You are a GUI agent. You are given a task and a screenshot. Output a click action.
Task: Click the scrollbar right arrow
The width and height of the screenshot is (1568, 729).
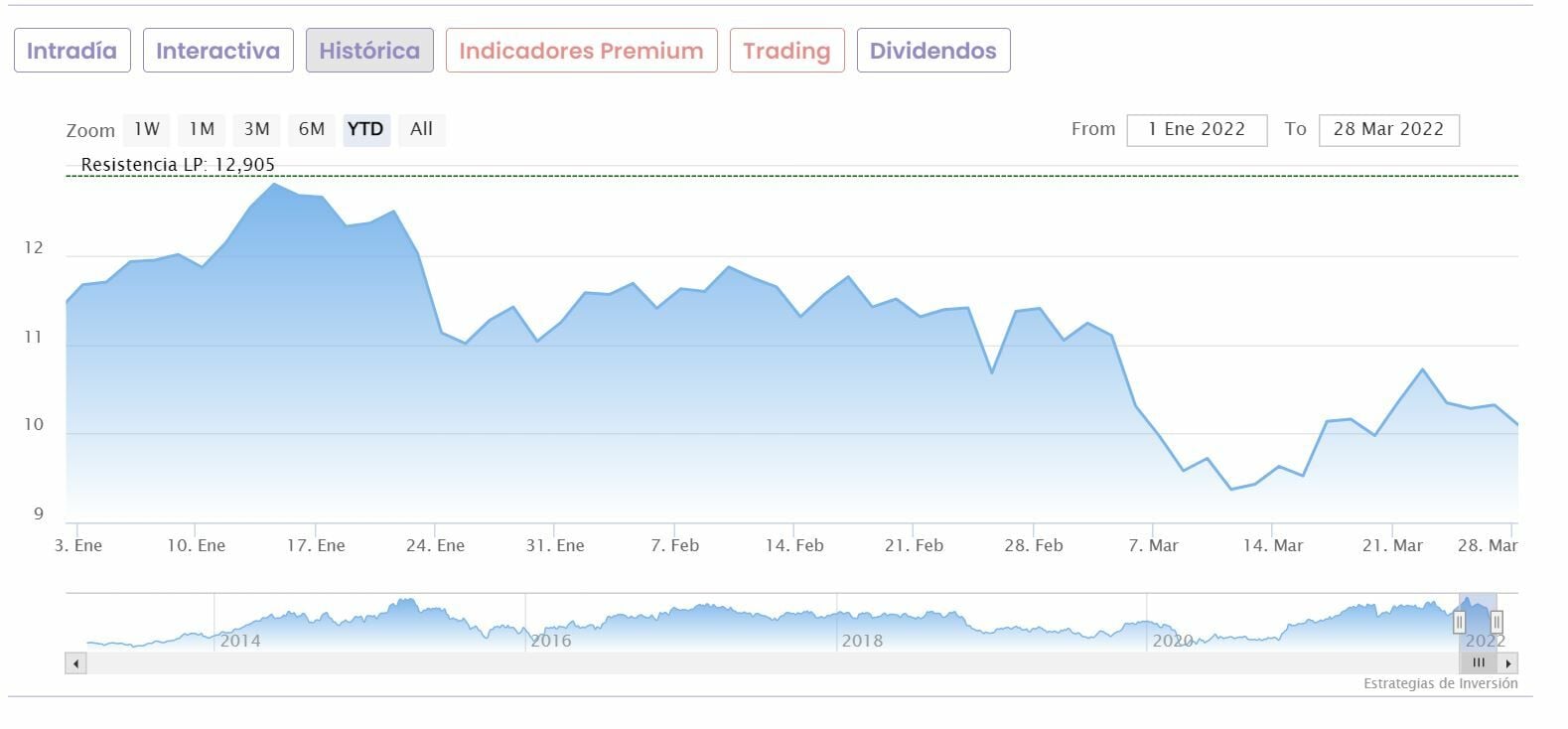(x=1508, y=663)
